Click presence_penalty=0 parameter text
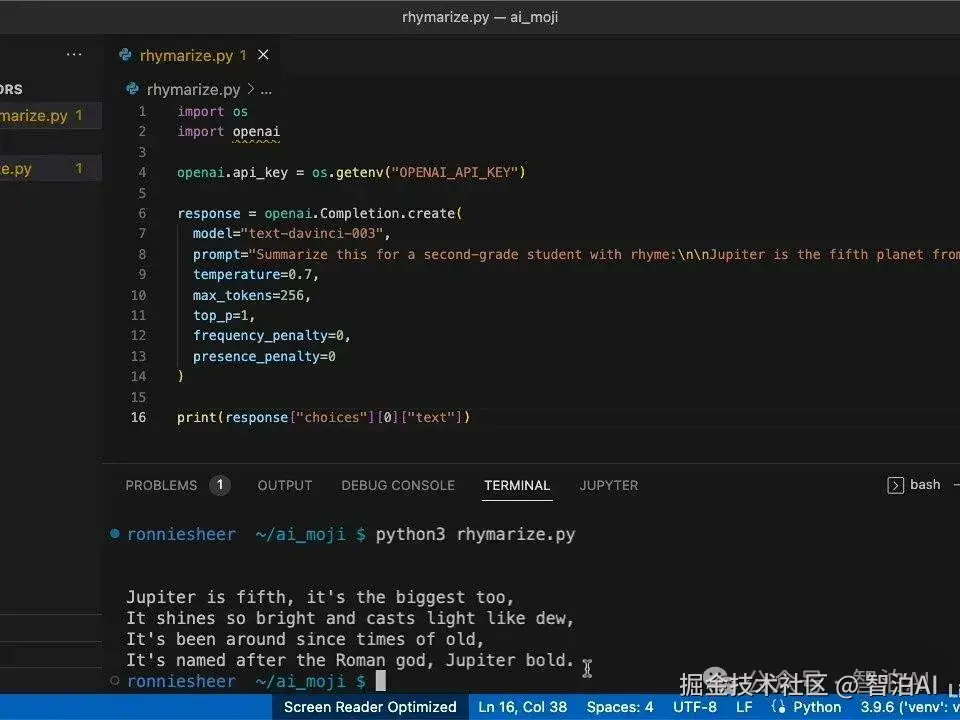 pyautogui.click(x=264, y=356)
